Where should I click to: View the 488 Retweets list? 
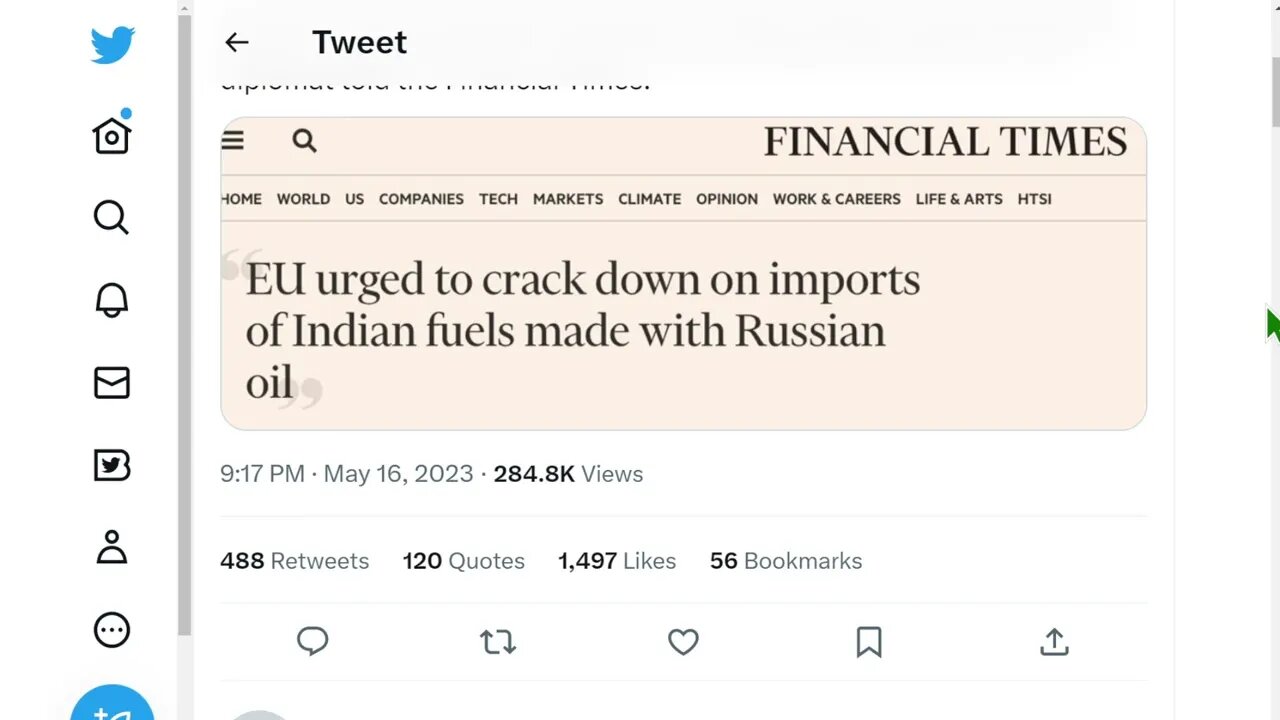click(x=294, y=561)
